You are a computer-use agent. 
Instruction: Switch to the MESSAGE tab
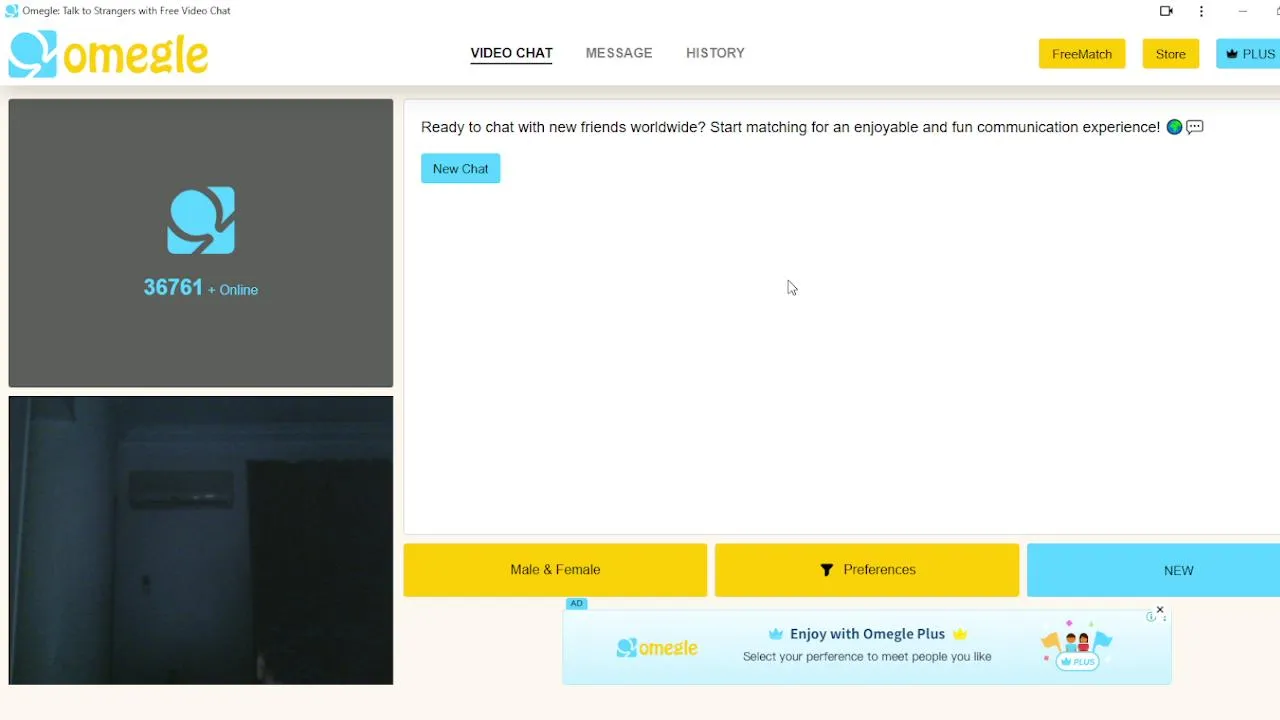pyautogui.click(x=619, y=53)
